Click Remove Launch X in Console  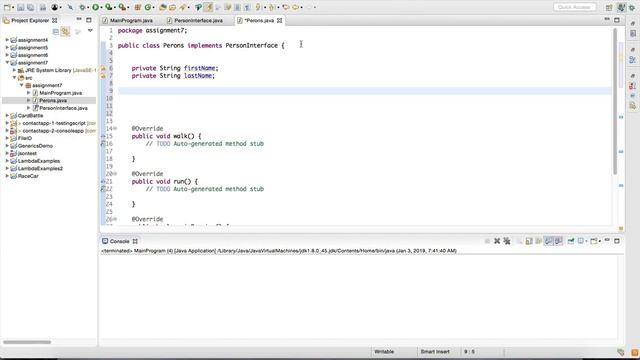497,241
